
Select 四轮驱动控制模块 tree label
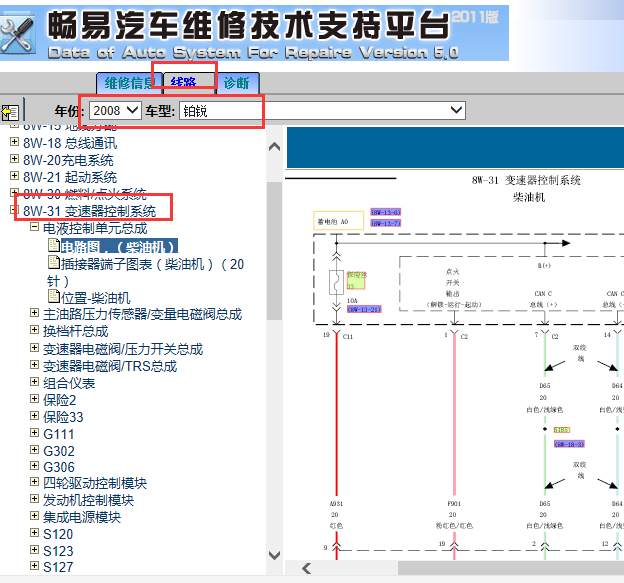[95, 483]
